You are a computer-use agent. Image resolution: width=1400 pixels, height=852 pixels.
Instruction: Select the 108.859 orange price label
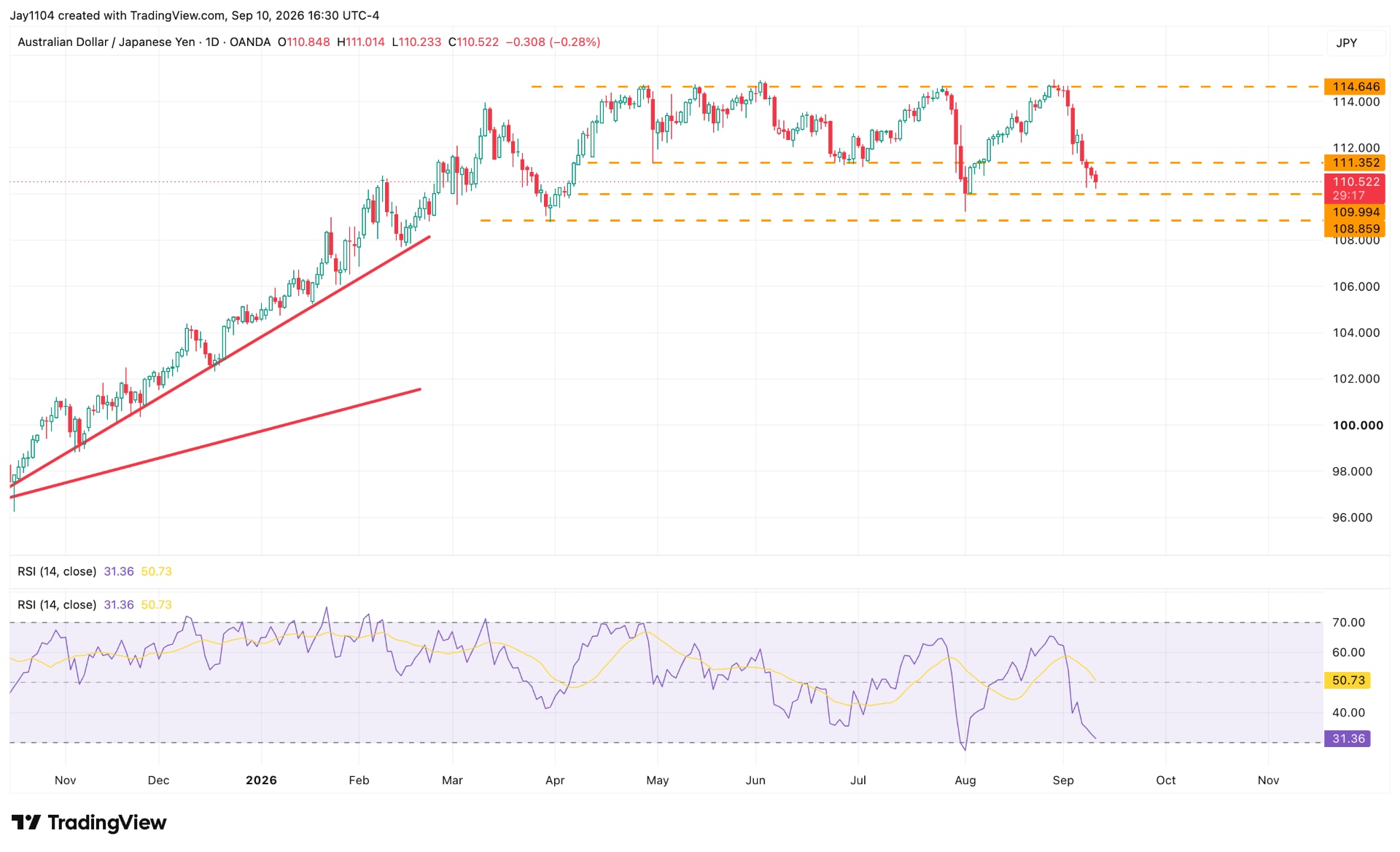pos(1356,228)
